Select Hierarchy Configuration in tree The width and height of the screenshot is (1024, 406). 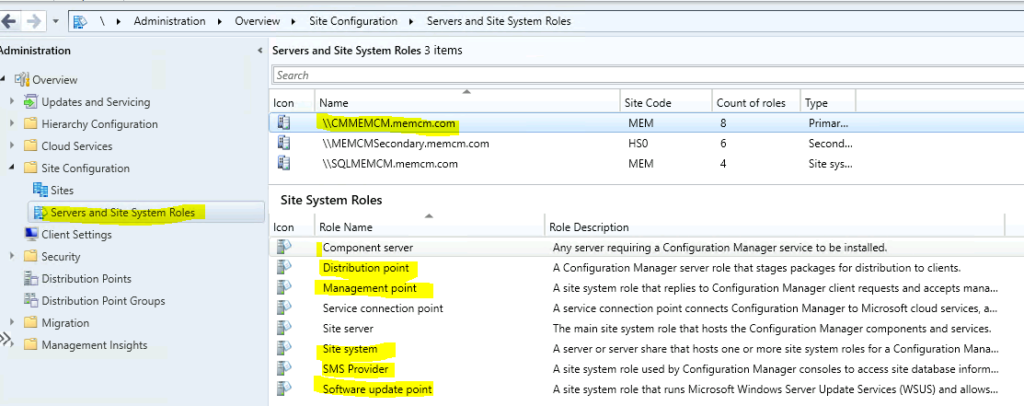(x=99, y=124)
